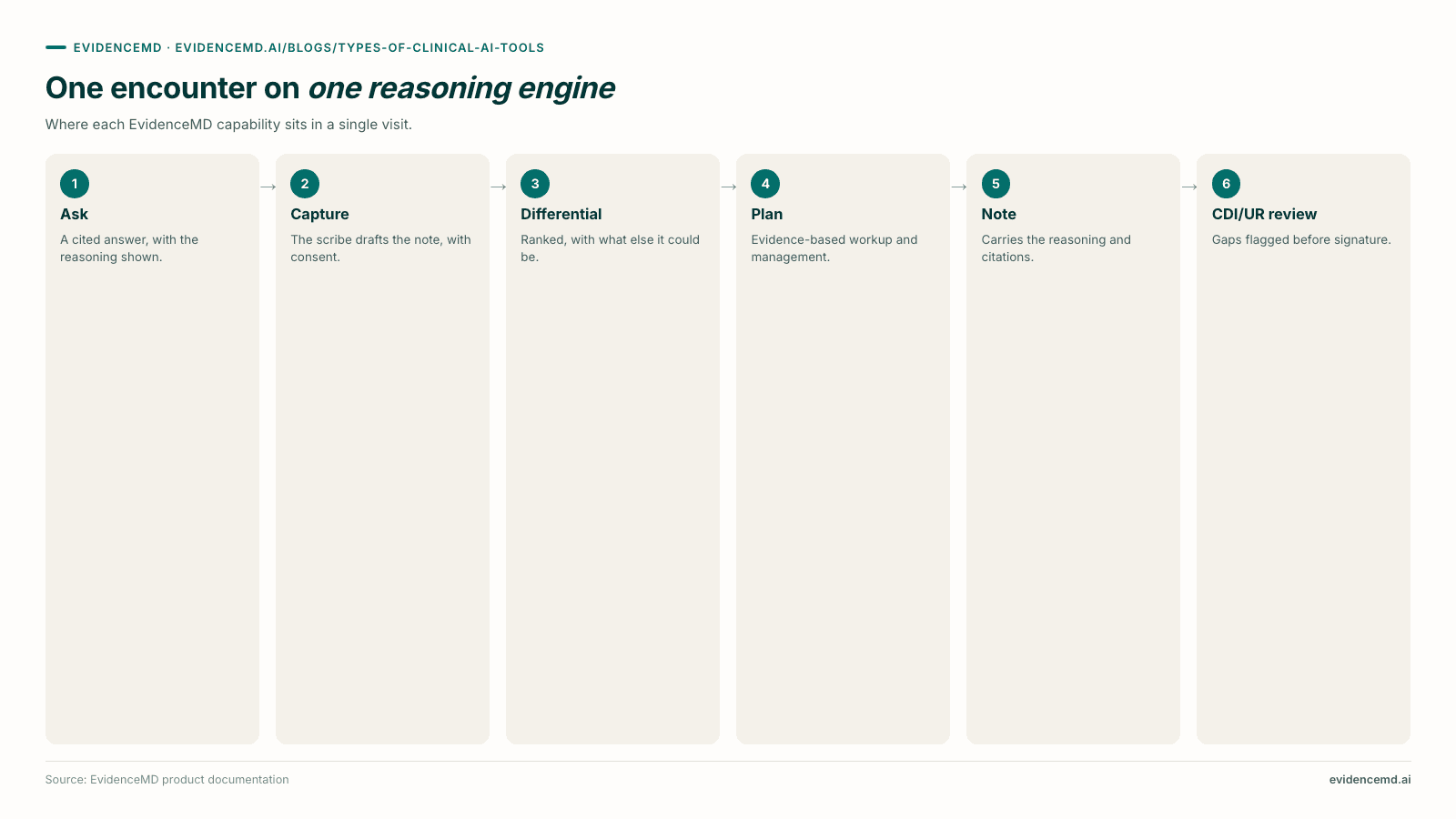Screen dimensions: 1456x819
Task: Select "Carries the reasoning and citations." text
Action: pos(1056,248)
